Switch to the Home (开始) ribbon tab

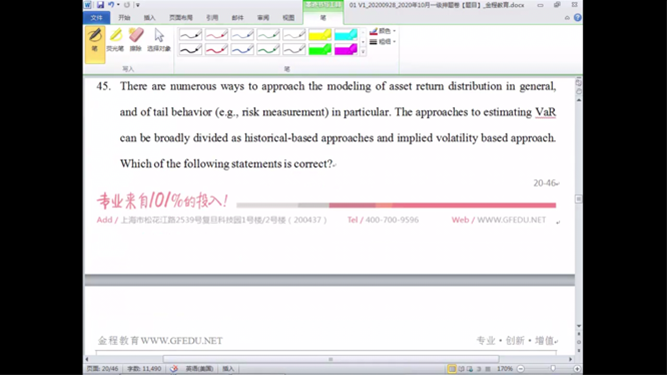click(x=124, y=17)
